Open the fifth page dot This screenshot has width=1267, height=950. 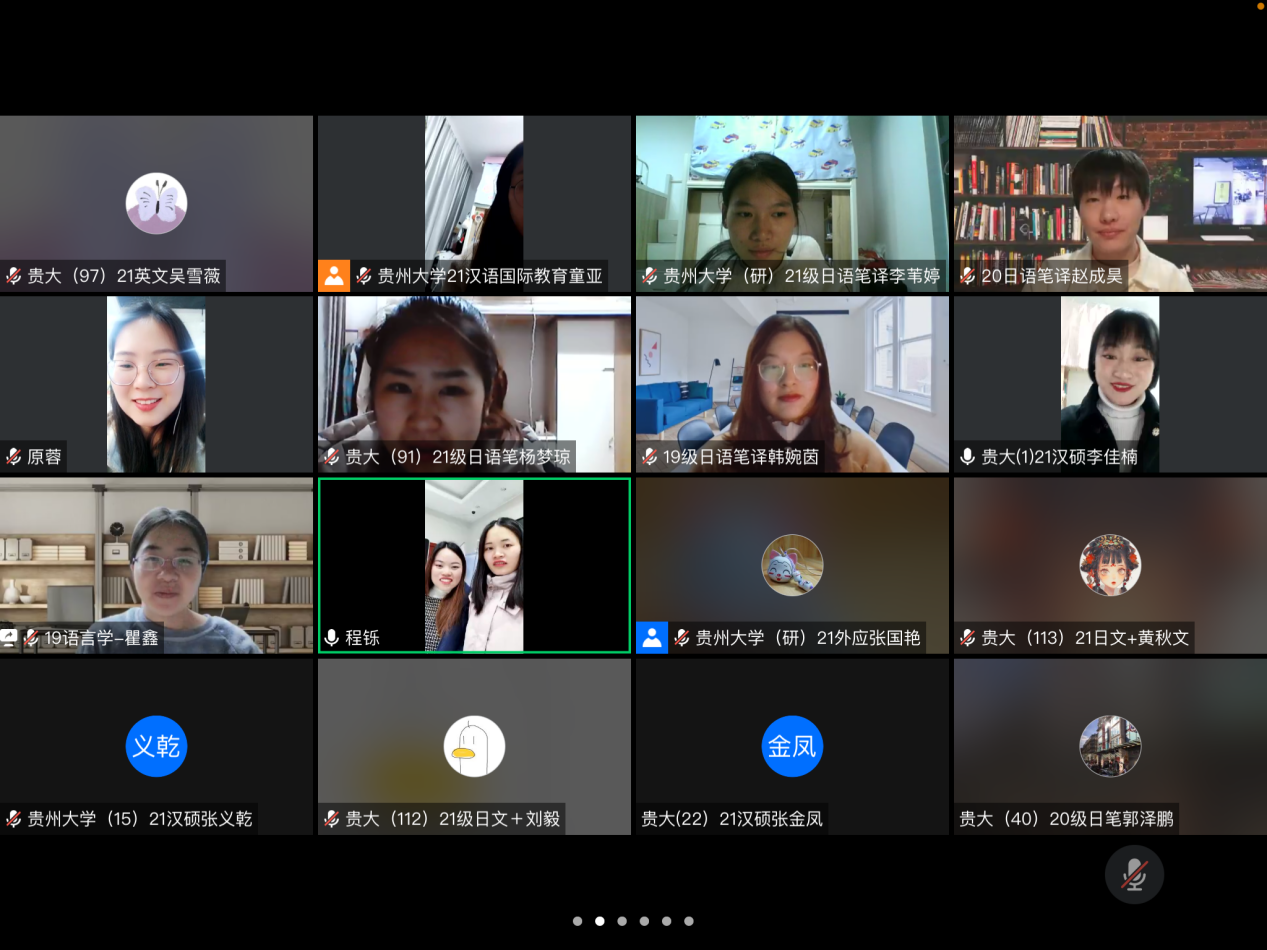[666, 921]
